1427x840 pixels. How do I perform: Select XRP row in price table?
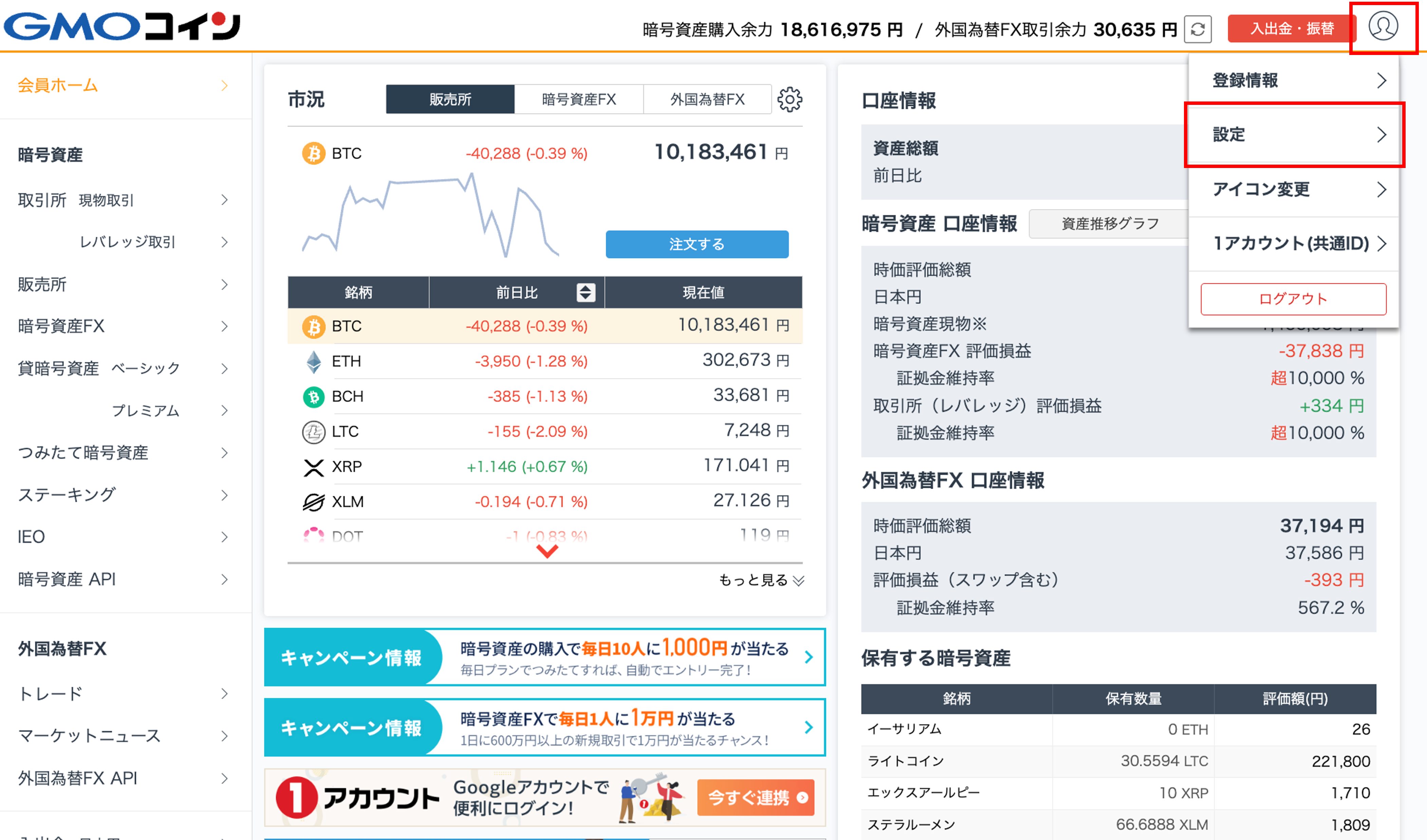coord(545,466)
